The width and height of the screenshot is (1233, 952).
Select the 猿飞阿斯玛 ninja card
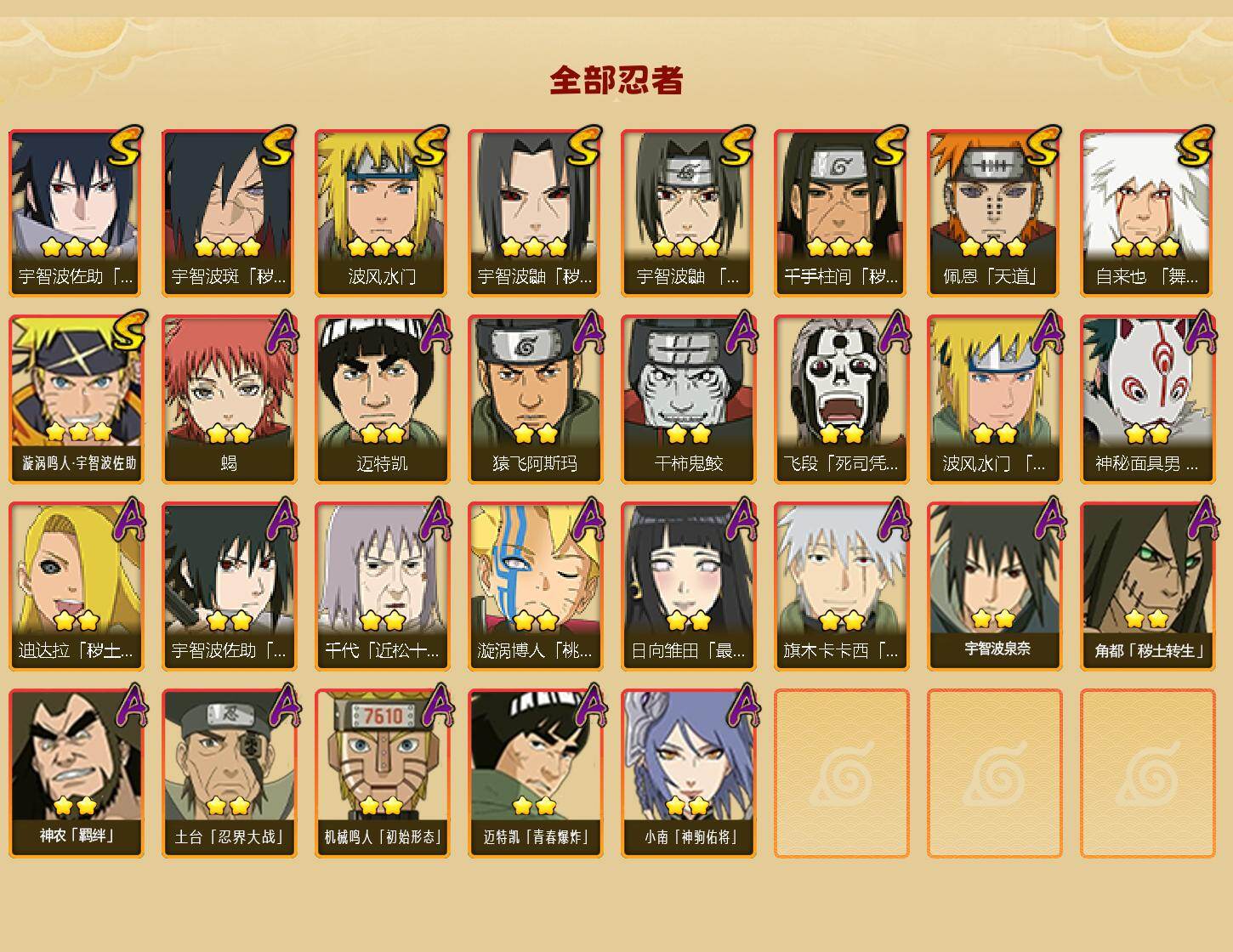click(x=536, y=399)
